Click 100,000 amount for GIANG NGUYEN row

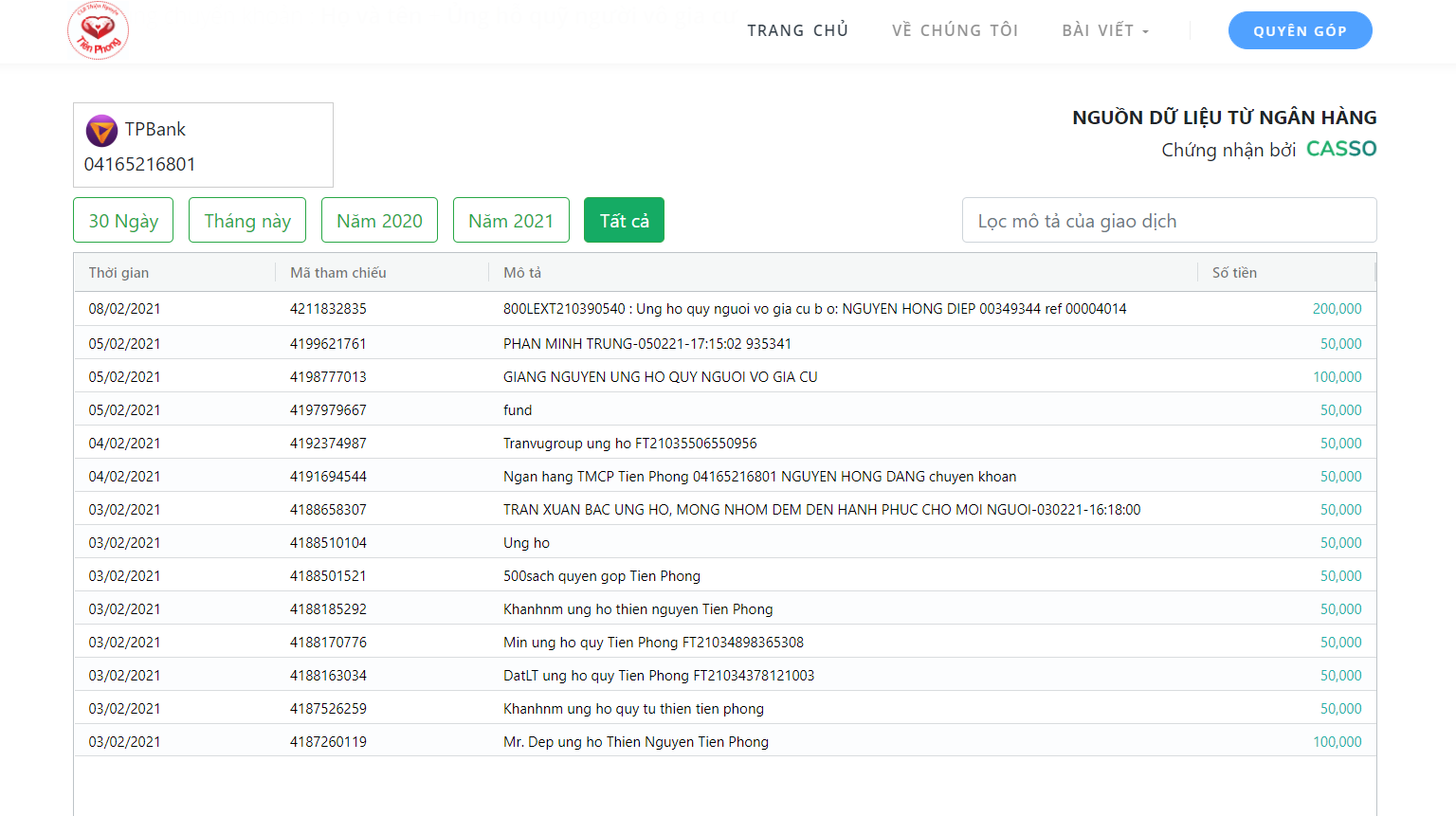1337,377
